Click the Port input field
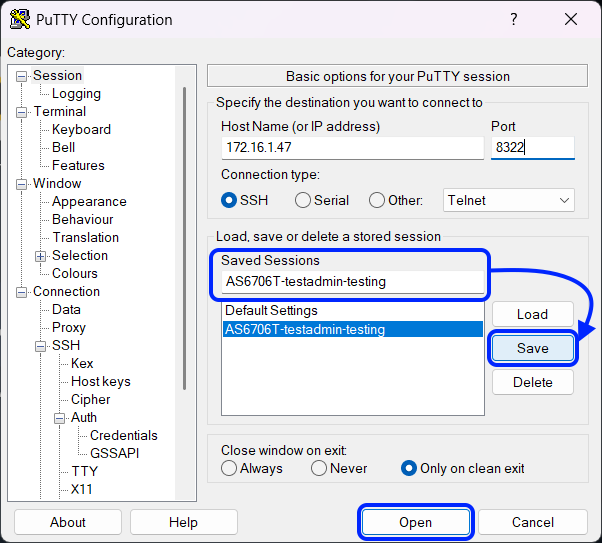This screenshot has width=602, height=543. (x=533, y=147)
